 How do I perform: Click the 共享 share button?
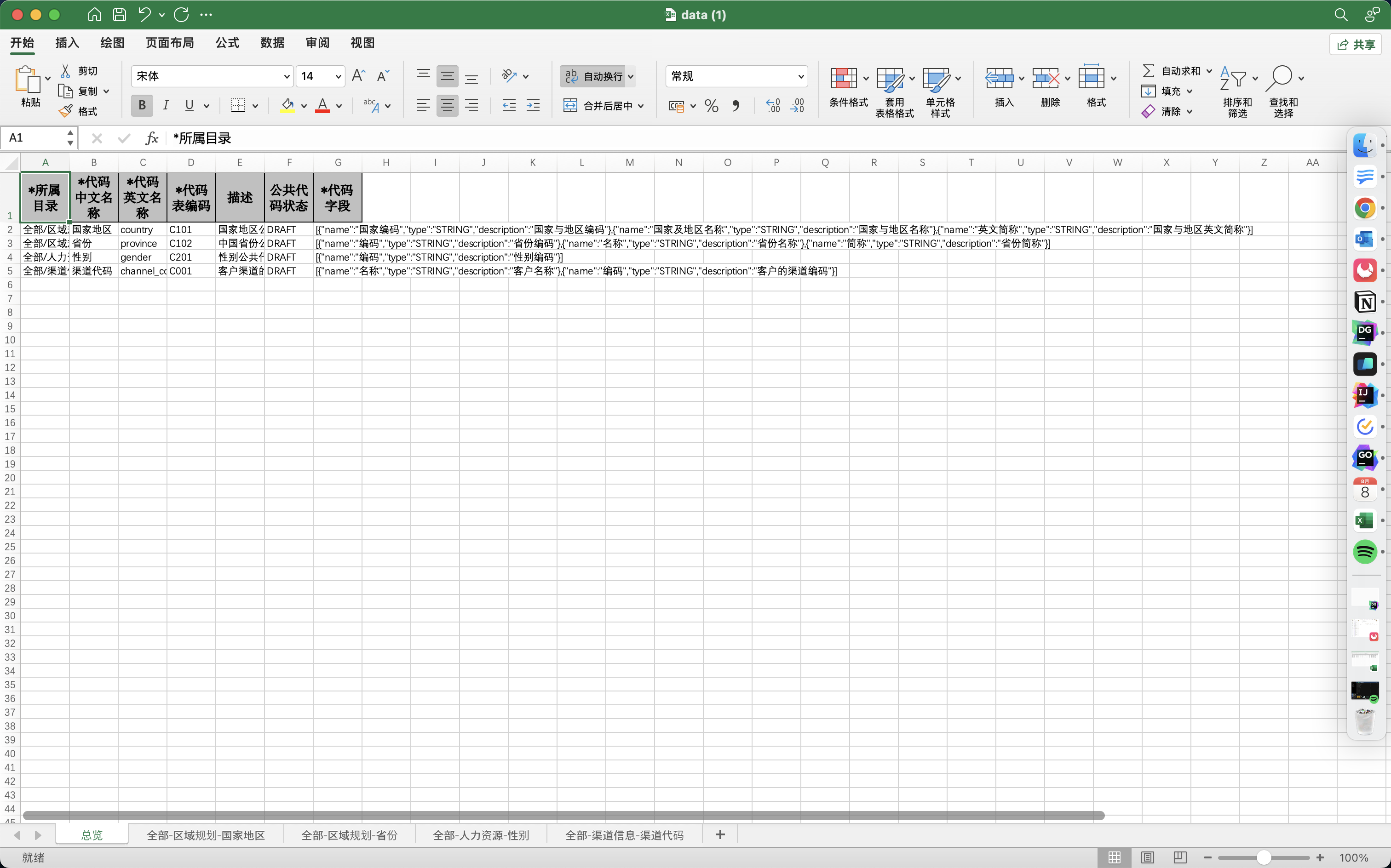[x=1356, y=44]
